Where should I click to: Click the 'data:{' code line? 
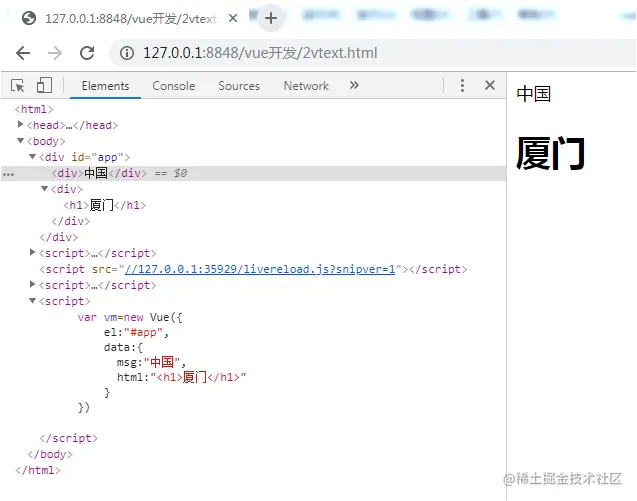pyautogui.click(x=123, y=347)
